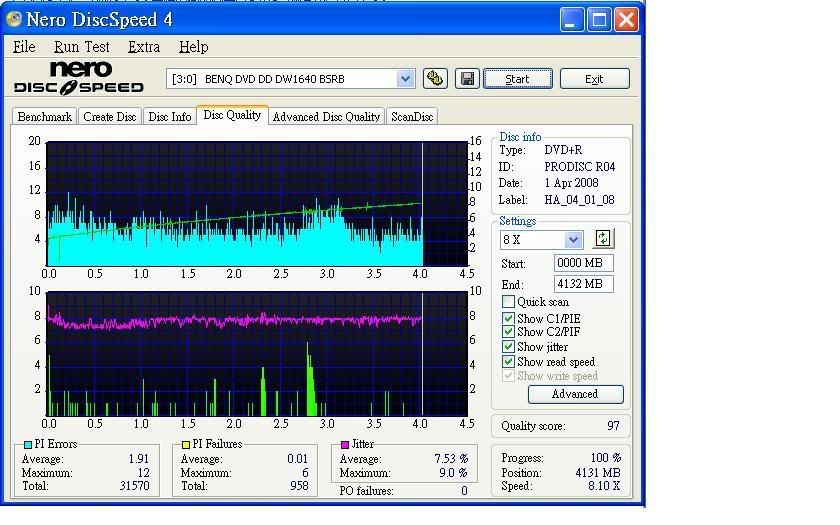
Task: Click the cyan PI Errors color swatch
Action: point(28,445)
